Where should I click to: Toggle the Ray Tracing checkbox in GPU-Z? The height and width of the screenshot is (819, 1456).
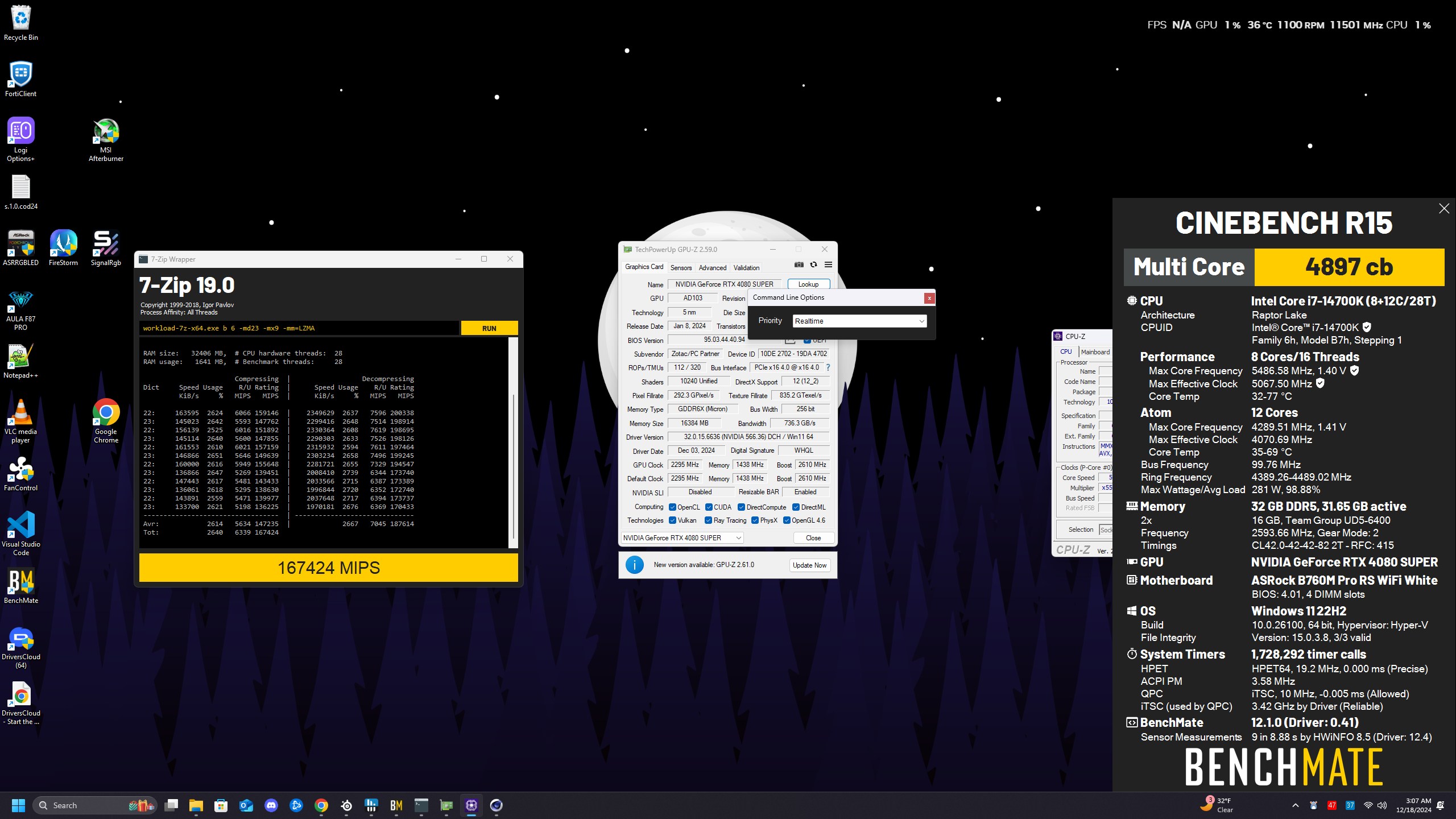(709, 520)
